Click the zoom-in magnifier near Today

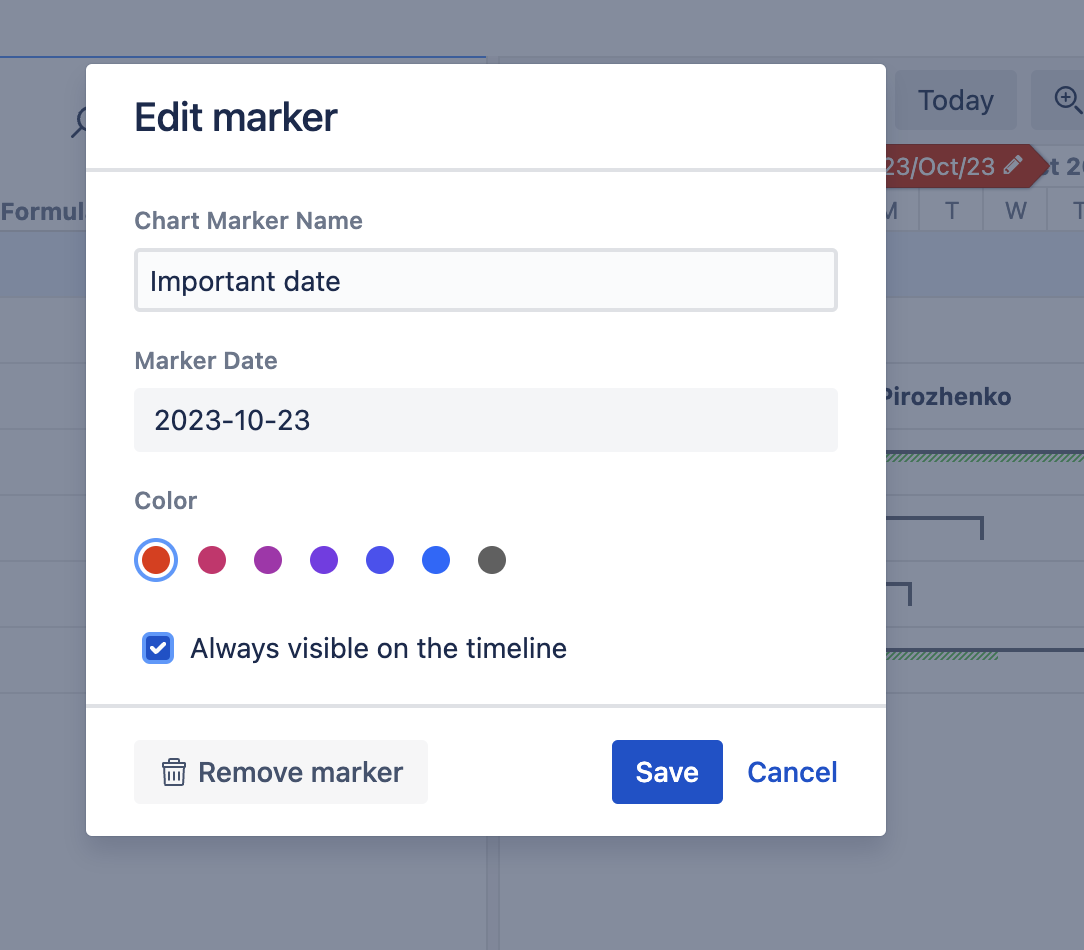point(1067,100)
